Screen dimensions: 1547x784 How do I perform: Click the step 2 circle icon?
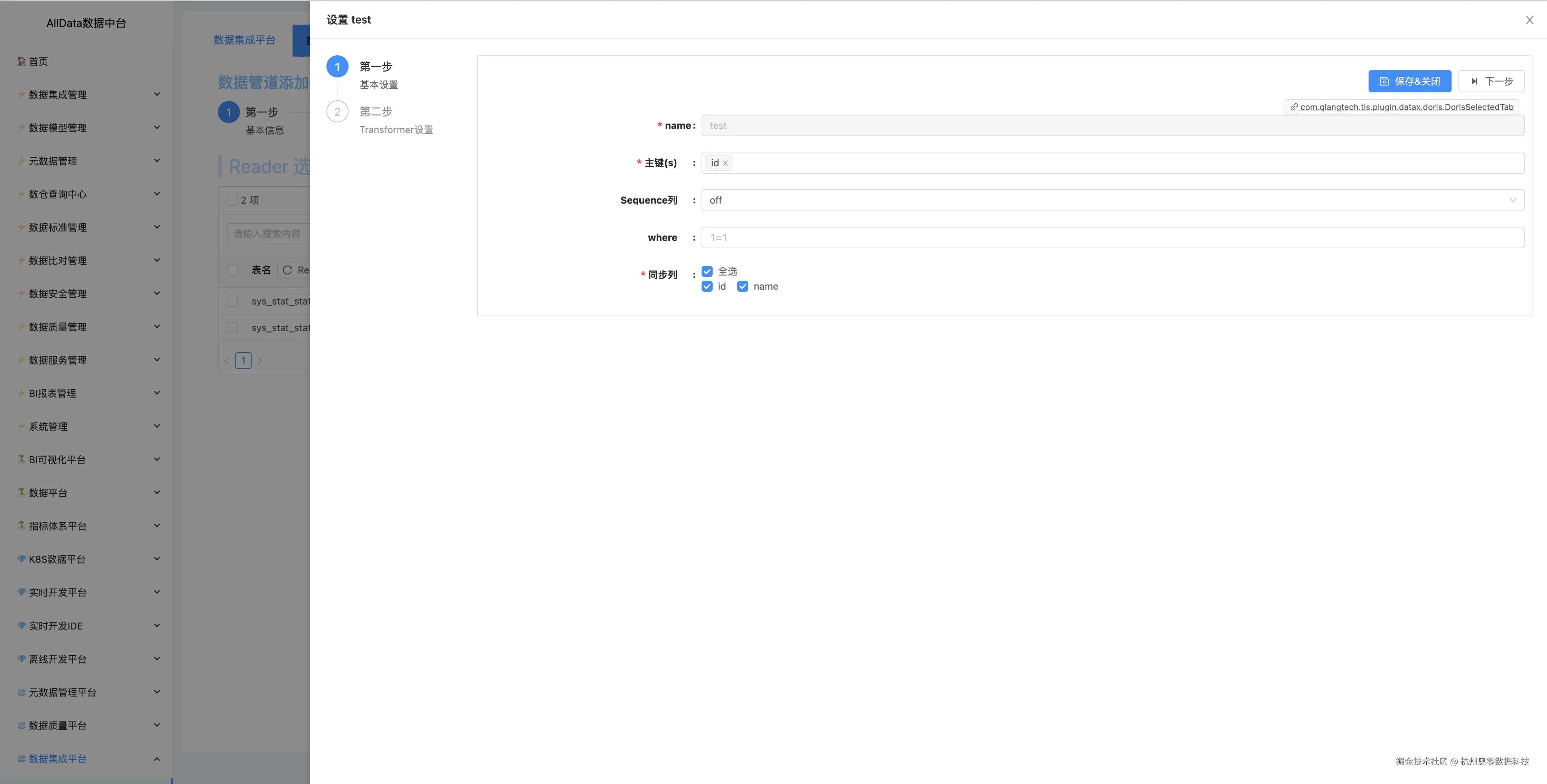tap(337, 112)
